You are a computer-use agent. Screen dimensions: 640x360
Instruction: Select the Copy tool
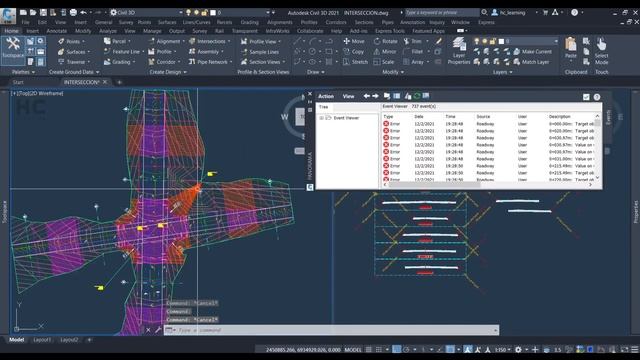point(354,52)
